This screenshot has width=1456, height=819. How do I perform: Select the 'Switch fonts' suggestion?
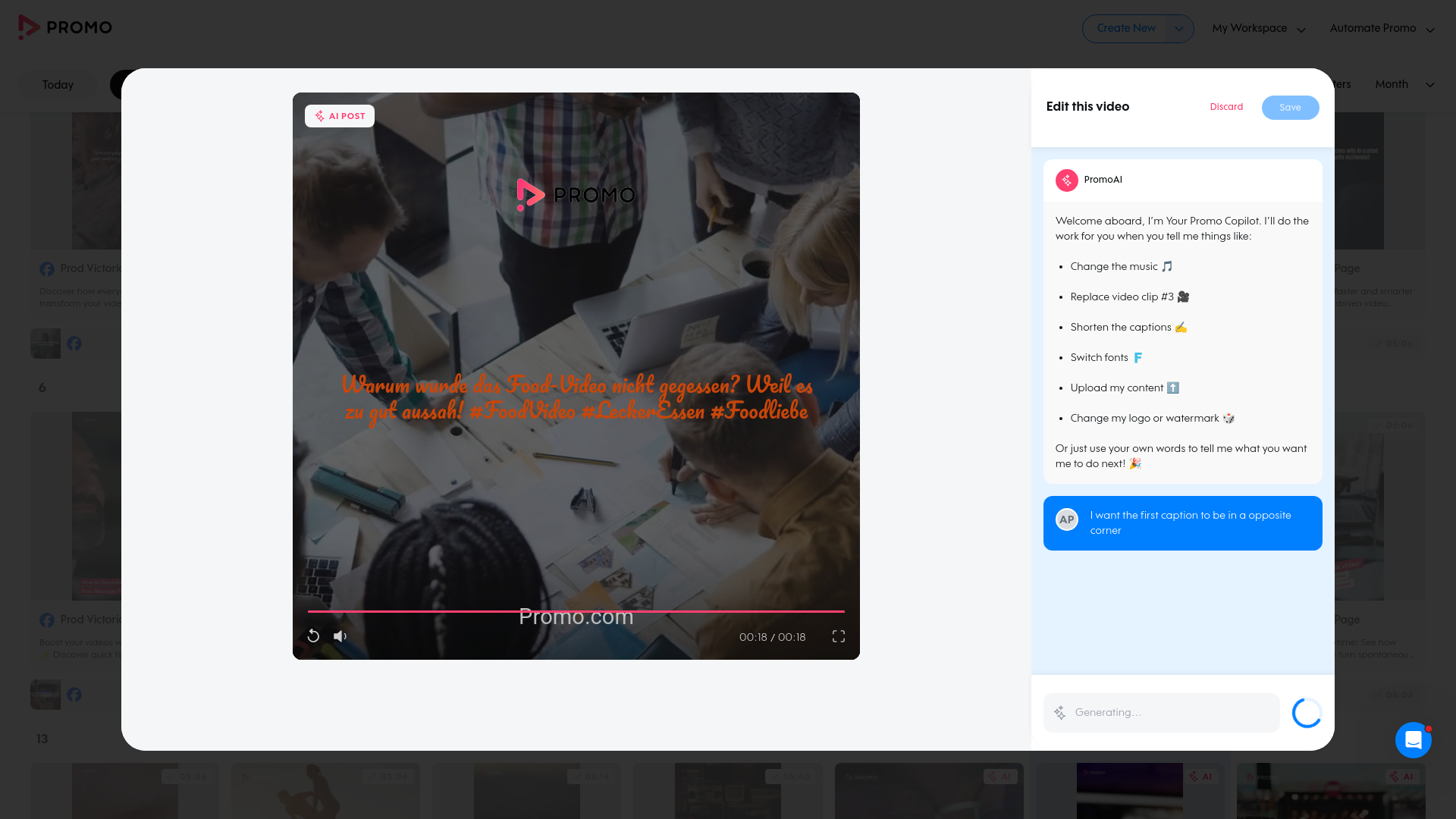tap(1106, 358)
